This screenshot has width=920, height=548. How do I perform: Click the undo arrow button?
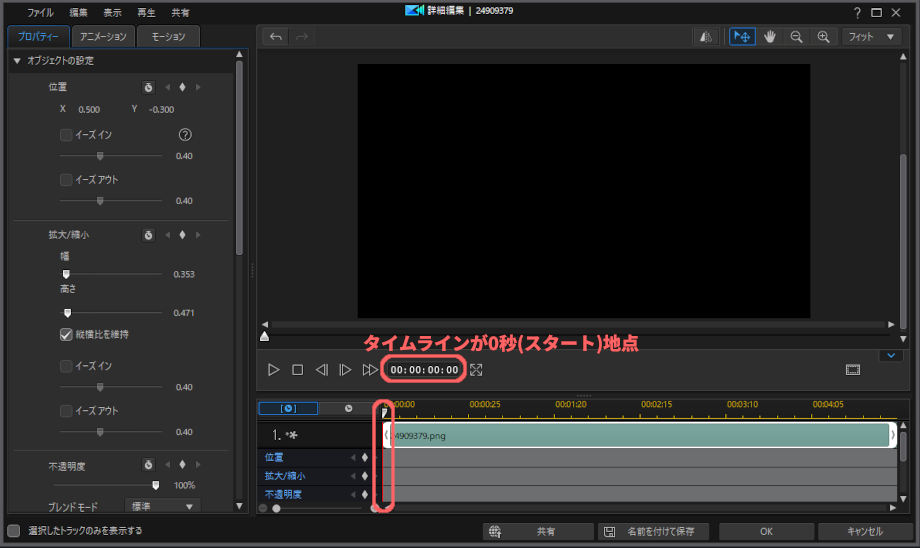tap(276, 36)
